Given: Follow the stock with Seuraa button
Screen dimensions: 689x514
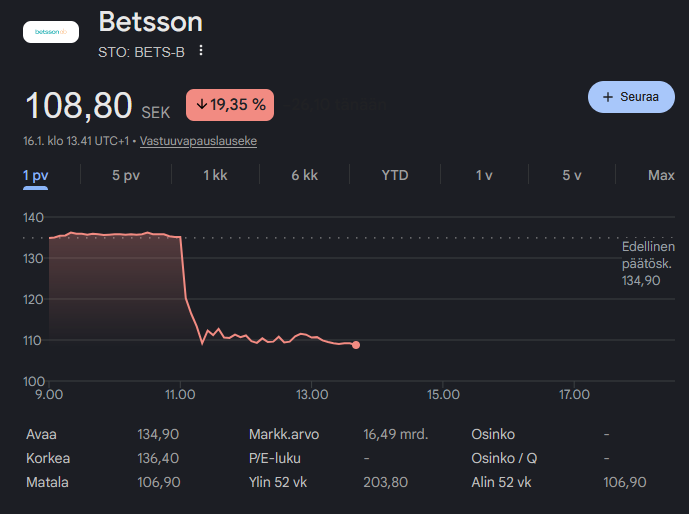Looking at the screenshot, I should [631, 97].
